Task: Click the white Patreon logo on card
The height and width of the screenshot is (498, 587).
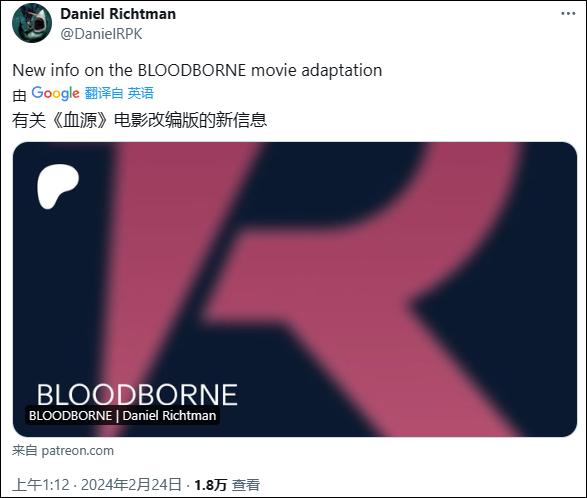Action: pyautogui.click(x=58, y=186)
